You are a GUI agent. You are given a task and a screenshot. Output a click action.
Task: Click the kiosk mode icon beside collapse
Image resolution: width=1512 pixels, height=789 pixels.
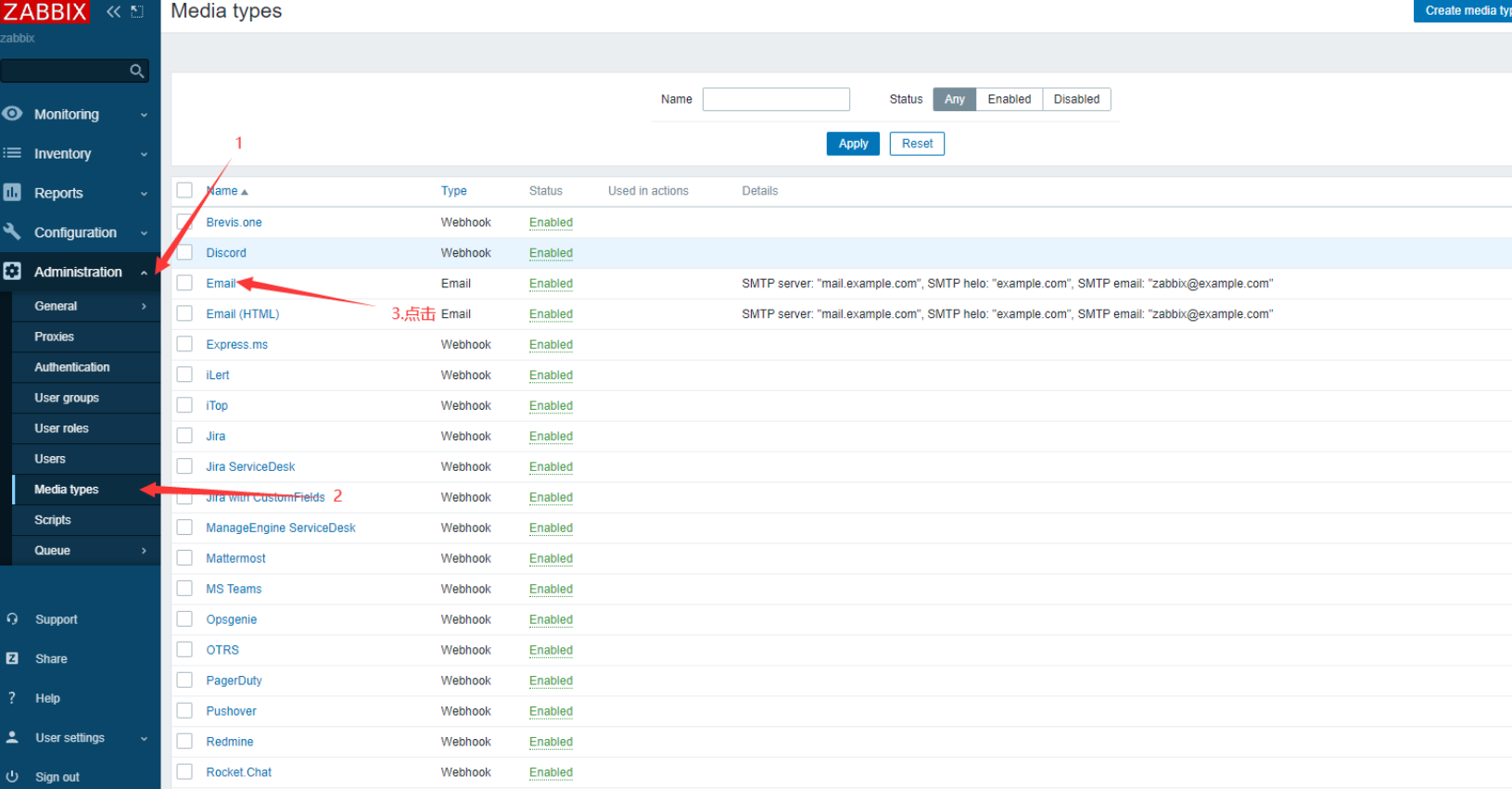pos(137,11)
